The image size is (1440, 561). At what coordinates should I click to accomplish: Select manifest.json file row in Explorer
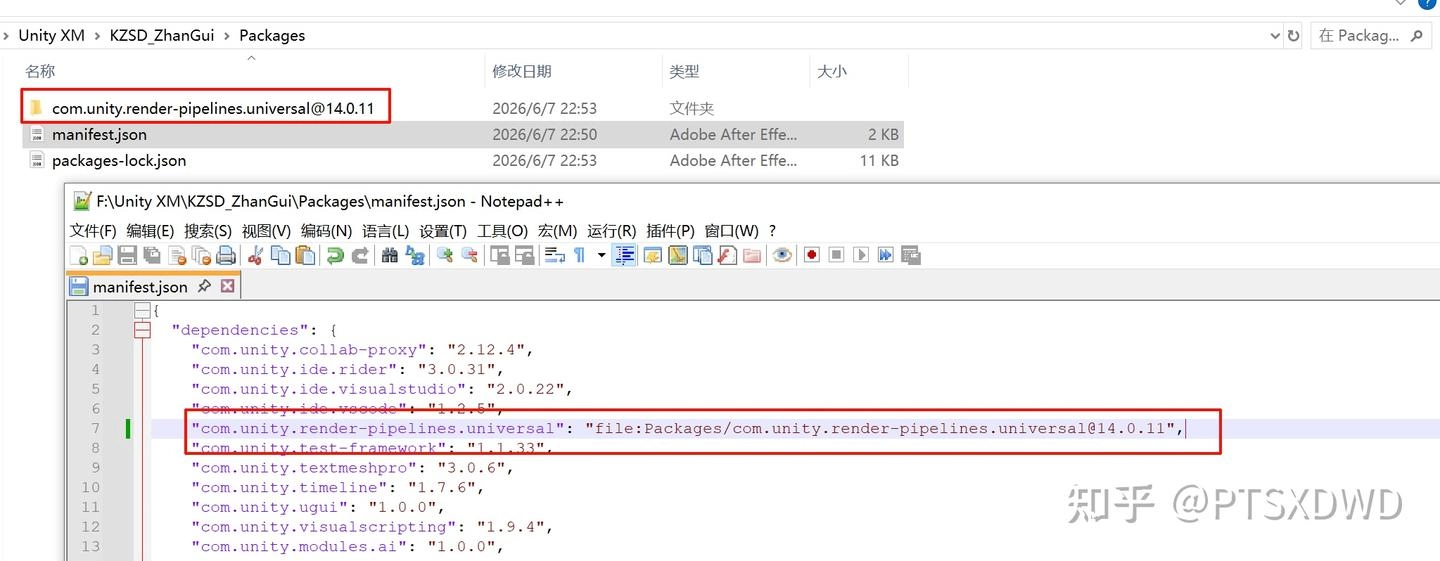(463, 134)
